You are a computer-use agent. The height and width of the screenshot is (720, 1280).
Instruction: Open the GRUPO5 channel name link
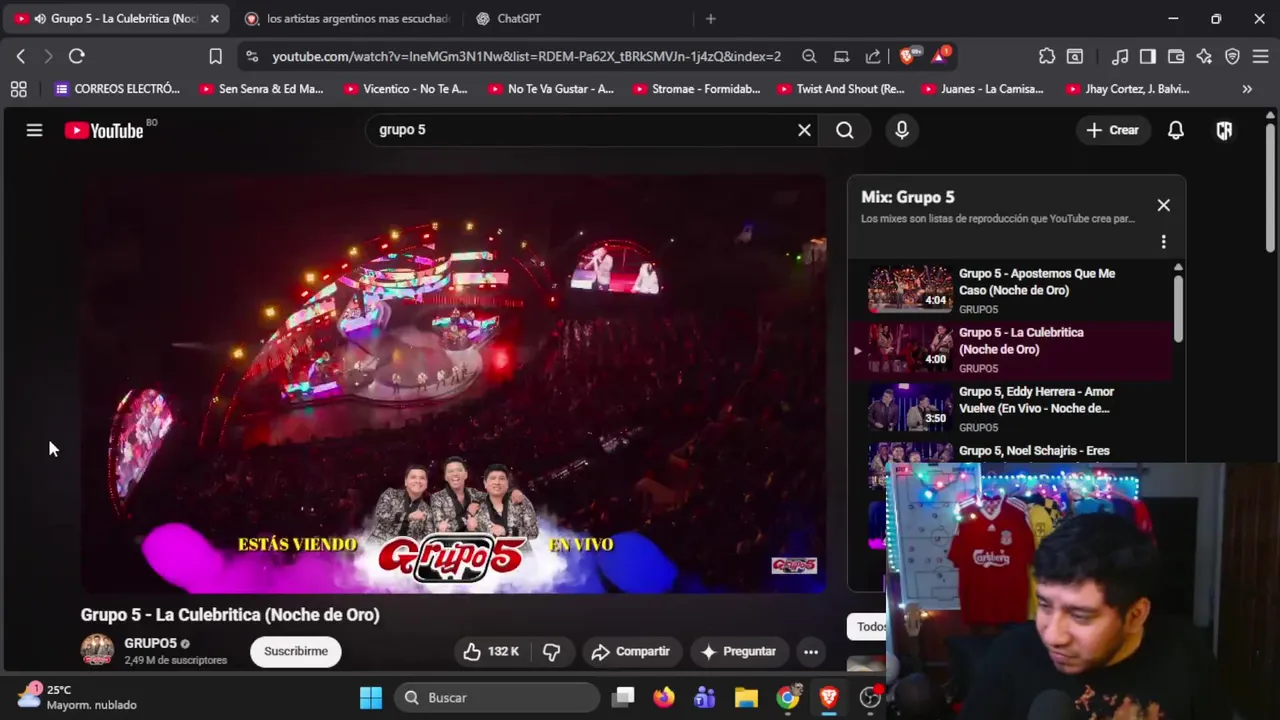(x=150, y=644)
